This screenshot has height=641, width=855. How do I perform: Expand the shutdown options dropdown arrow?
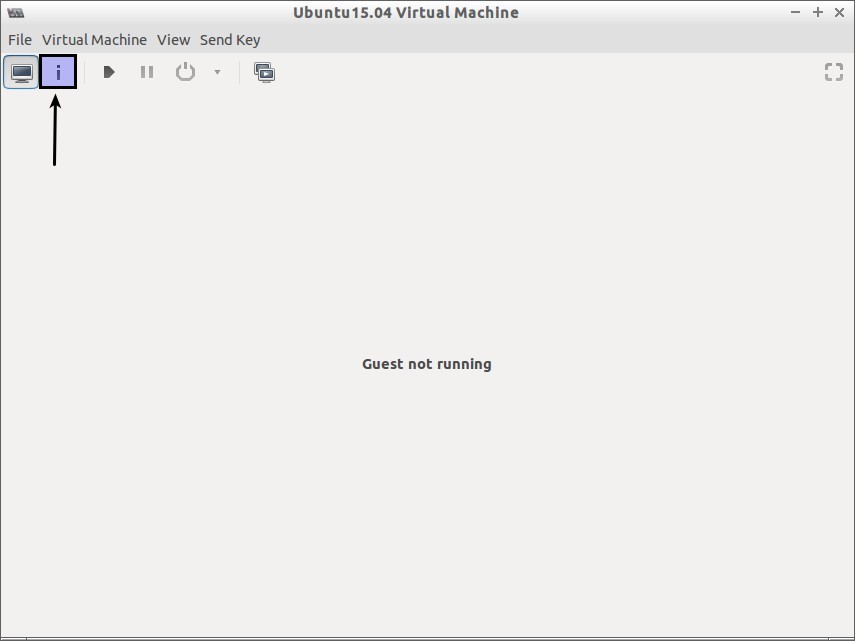tap(218, 72)
